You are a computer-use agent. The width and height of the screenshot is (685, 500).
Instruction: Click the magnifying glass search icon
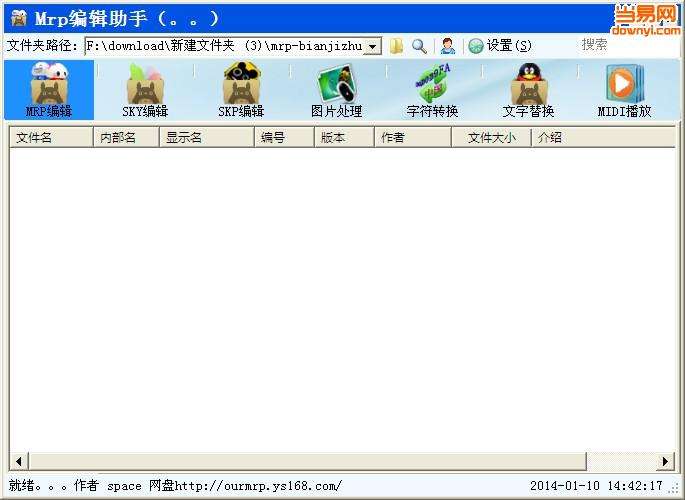419,46
